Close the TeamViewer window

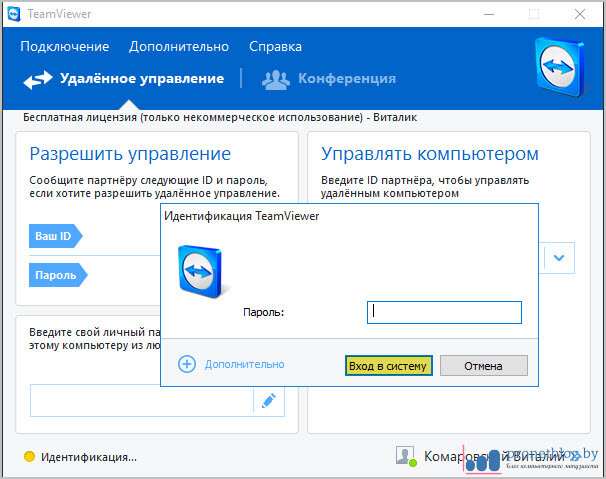click(580, 14)
